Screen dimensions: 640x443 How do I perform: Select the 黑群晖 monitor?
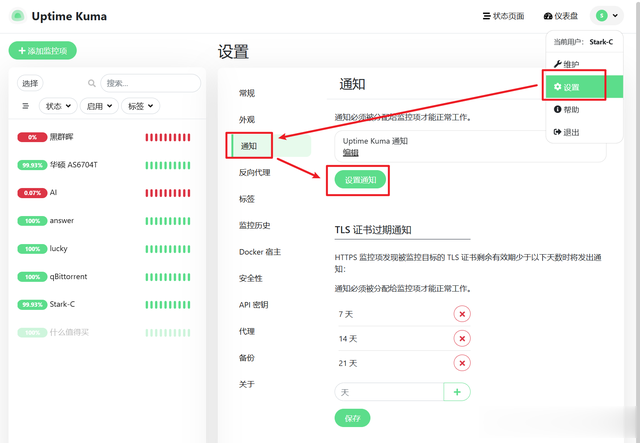pyautogui.click(x=104, y=137)
